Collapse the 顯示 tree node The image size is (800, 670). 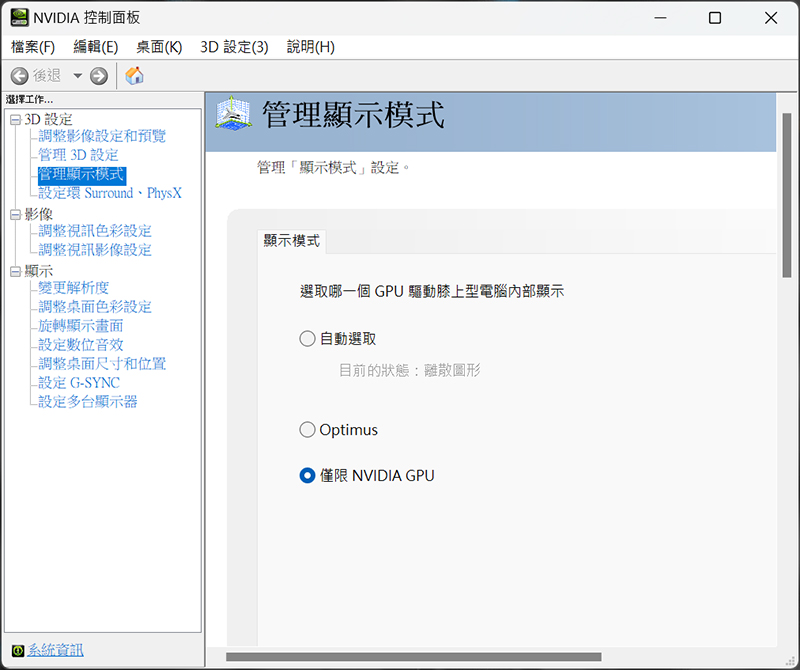pos(16,271)
